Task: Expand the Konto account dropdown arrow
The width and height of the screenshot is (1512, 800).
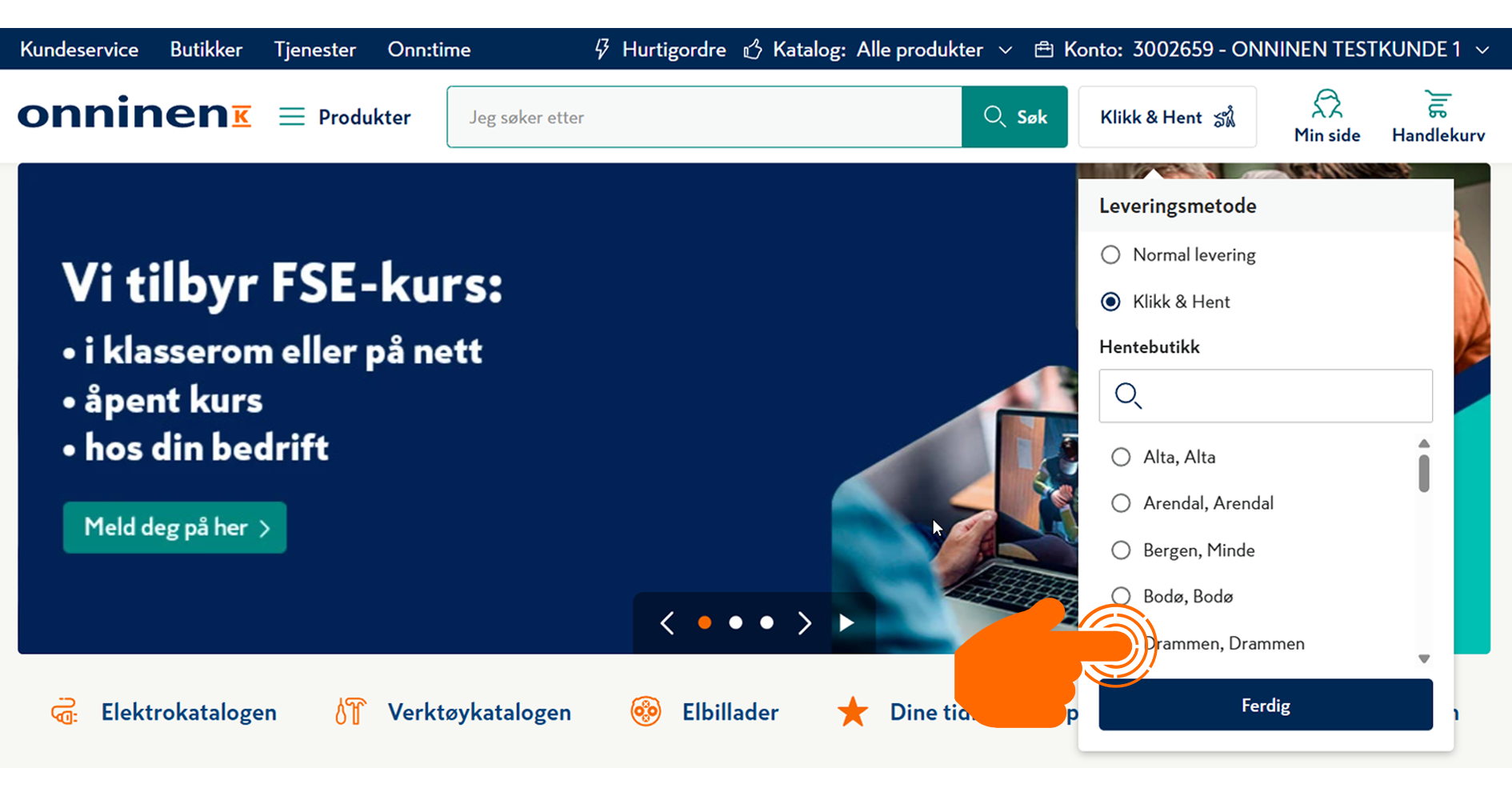Action: coord(1482,50)
